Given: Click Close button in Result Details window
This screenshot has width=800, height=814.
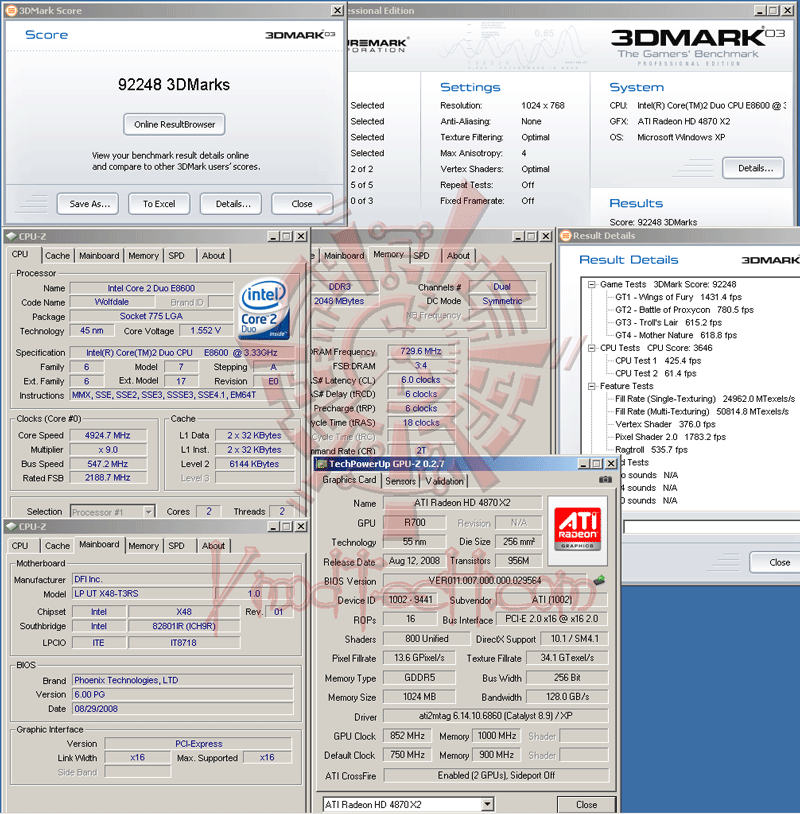Looking at the screenshot, I should coord(777,563).
